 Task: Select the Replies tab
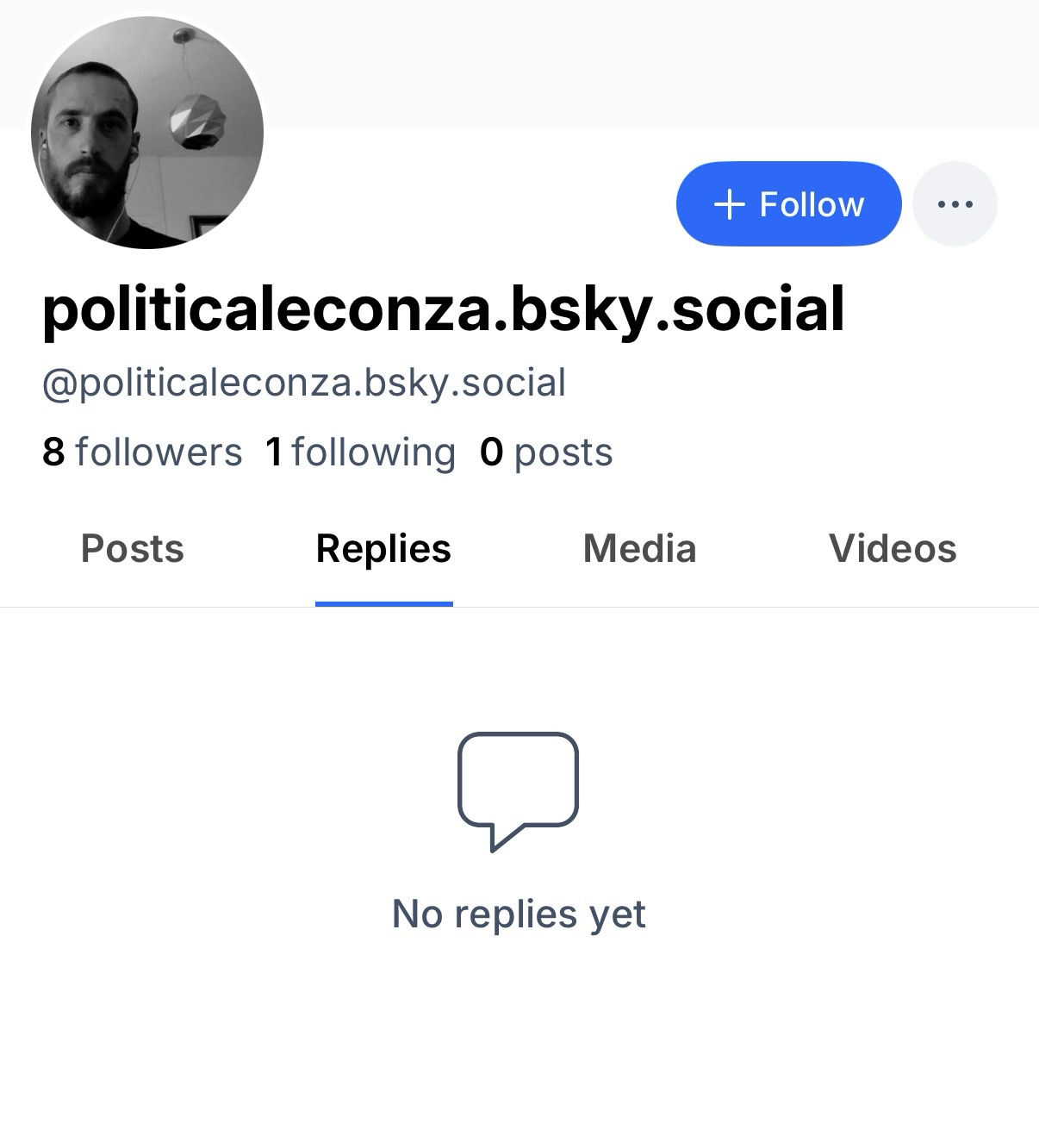point(383,549)
